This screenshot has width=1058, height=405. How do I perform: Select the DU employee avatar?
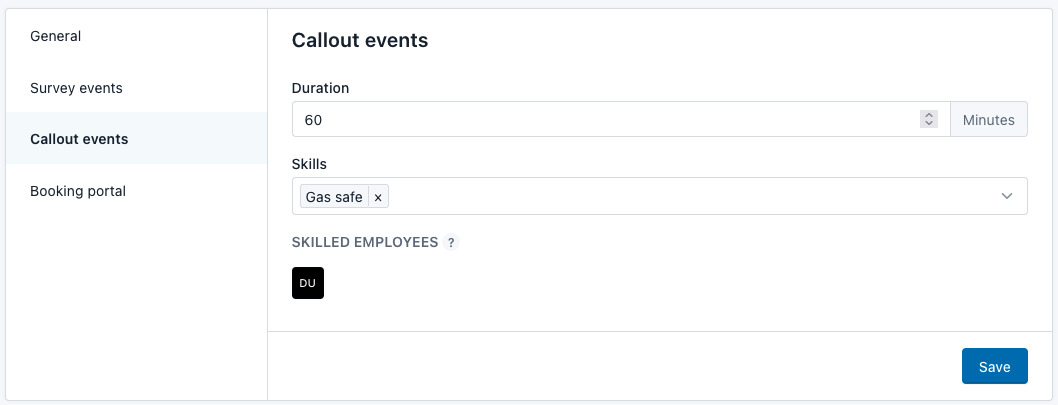tap(308, 283)
